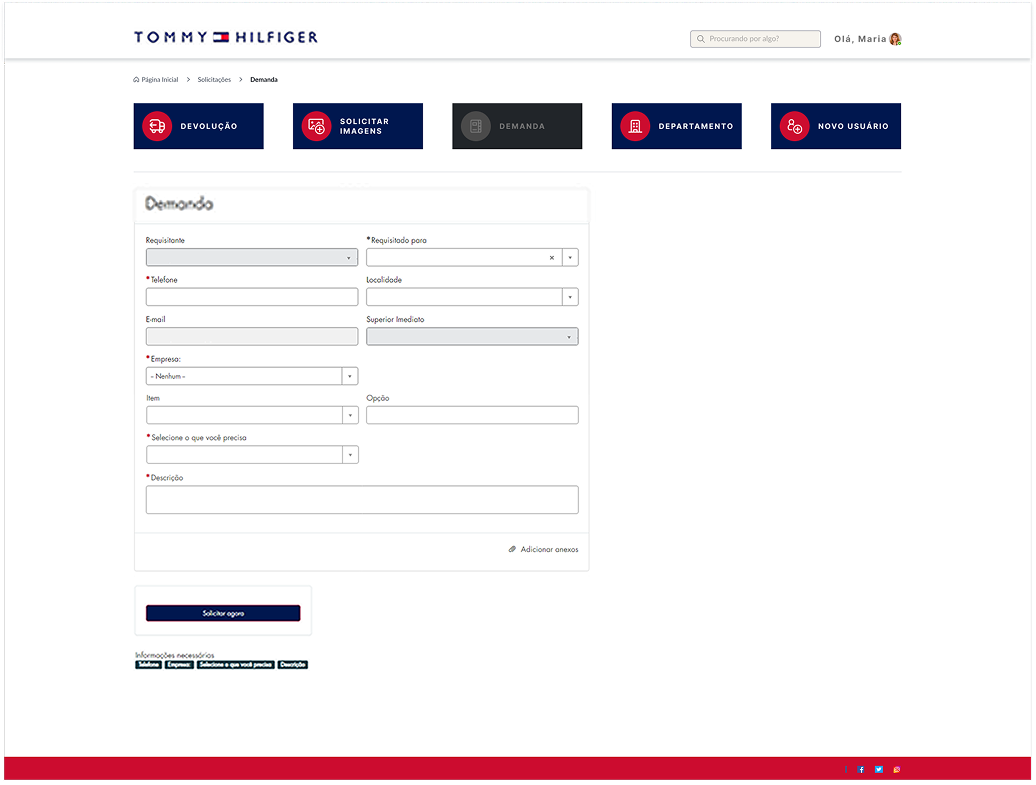This screenshot has height=785, width=1036.
Task: Click the 'Selecione o que você precisa' required tag
Action: coord(236,665)
